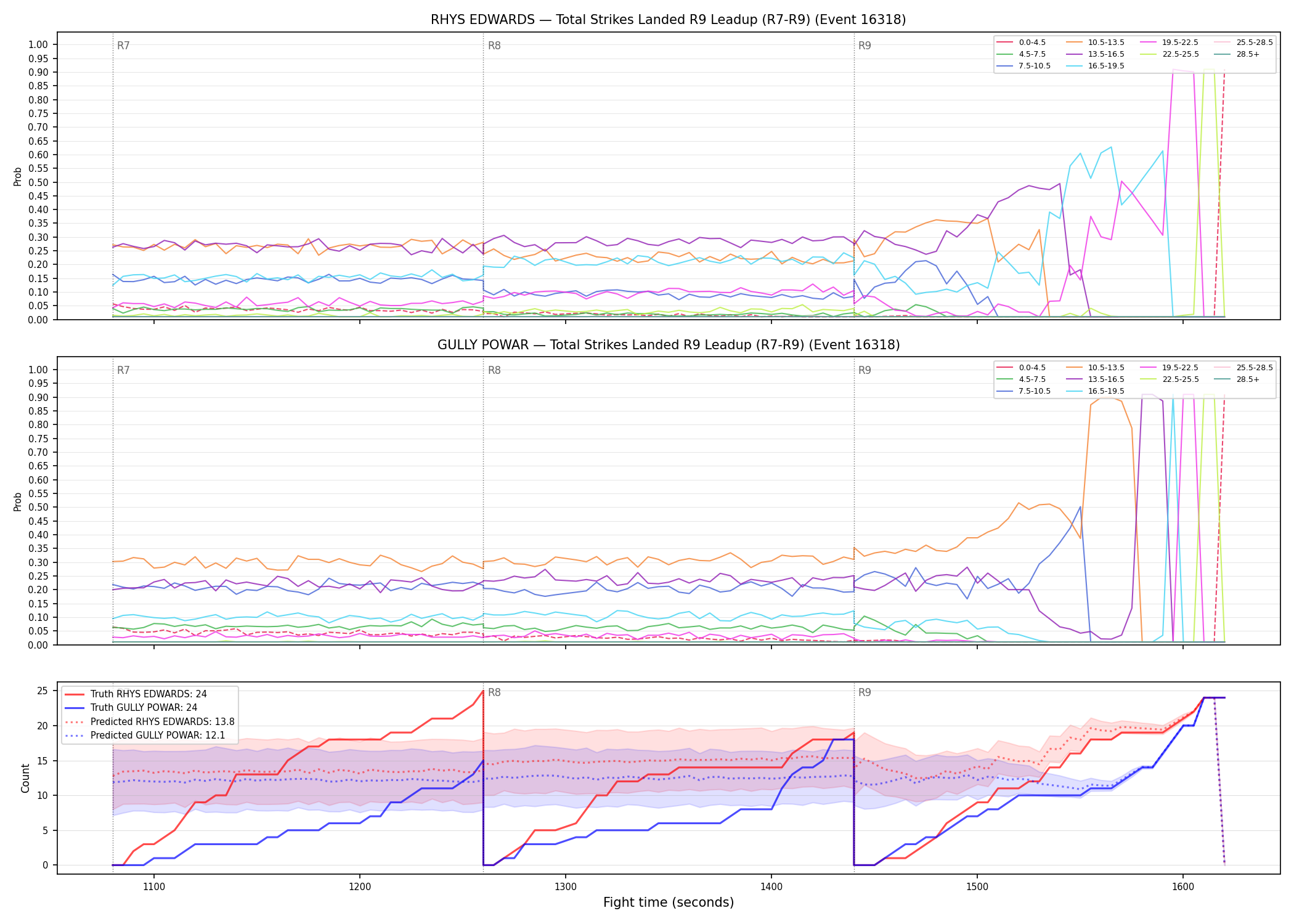Viewport: 1294px width, 924px height.
Task: Pick the 25.5-28.5 legend entry in the GULLY POWAR chart
Action: click(x=1243, y=368)
